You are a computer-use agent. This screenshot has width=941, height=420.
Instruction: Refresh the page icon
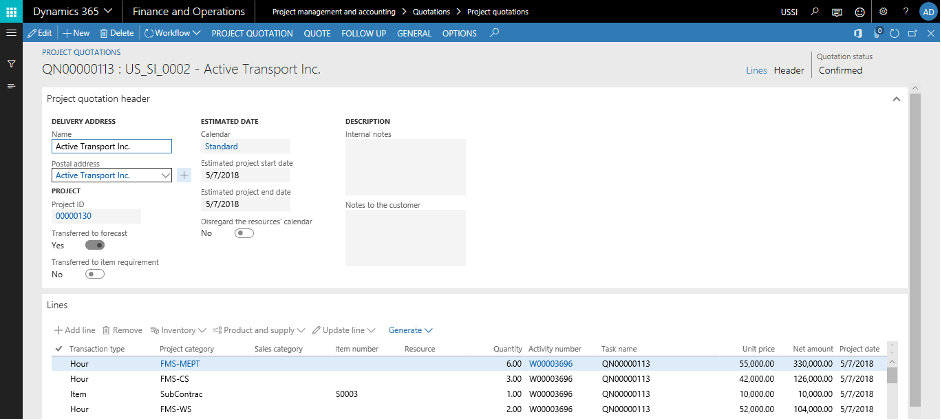[894, 34]
